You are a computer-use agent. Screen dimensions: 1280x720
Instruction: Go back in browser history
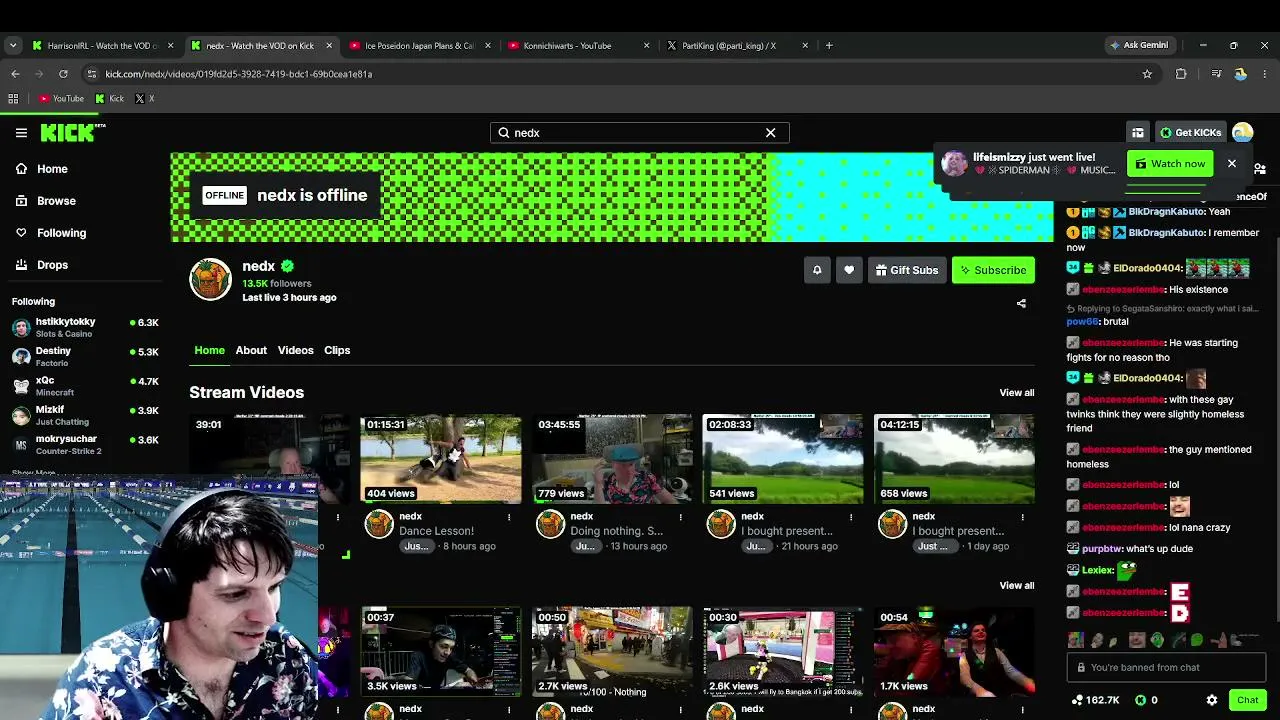pos(15,74)
